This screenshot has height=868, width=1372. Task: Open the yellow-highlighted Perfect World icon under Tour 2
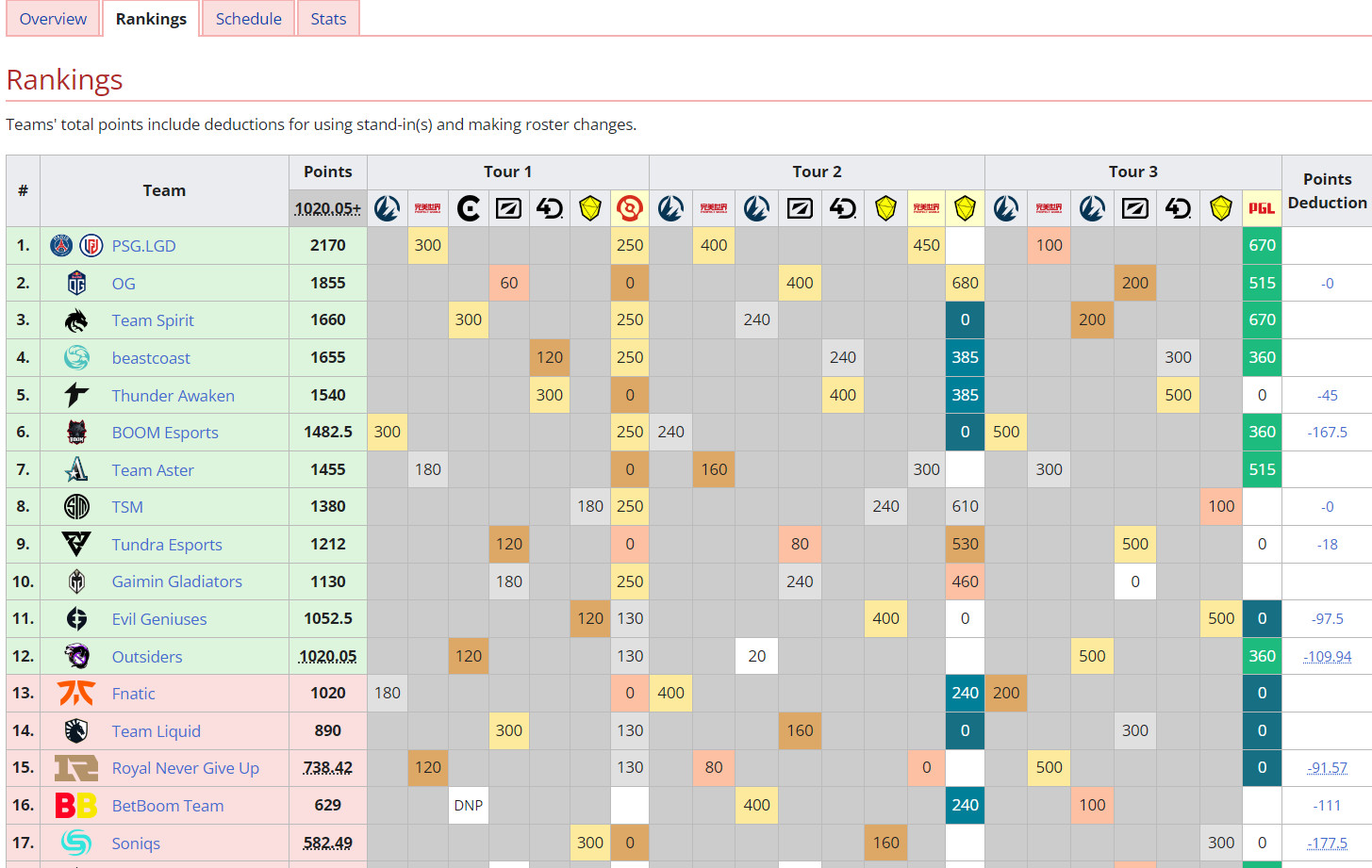[x=927, y=208]
